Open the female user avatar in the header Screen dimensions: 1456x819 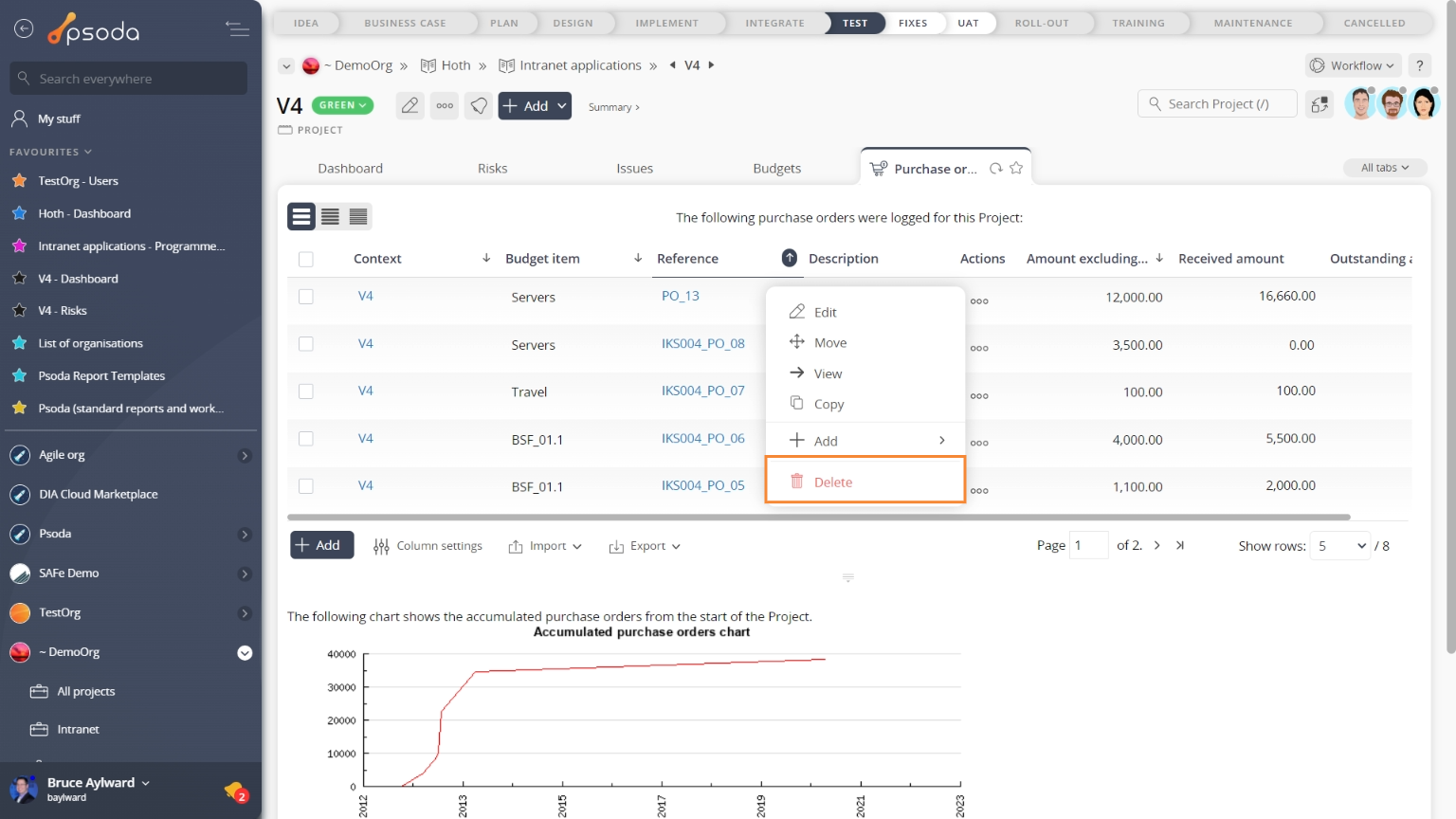tap(1424, 103)
